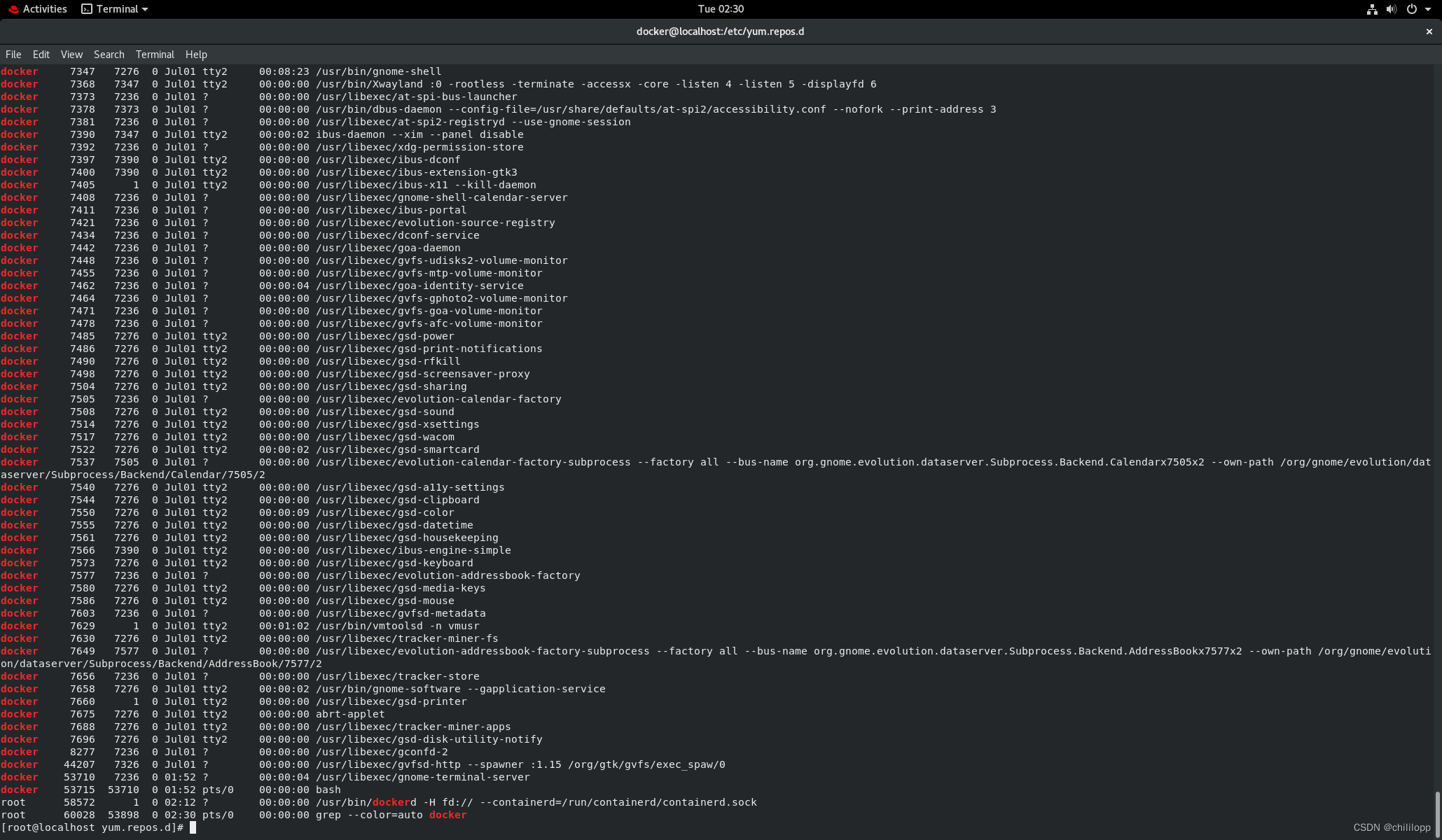This screenshot has height=840, width=1442.
Task: Open the Terminal menu
Action: point(154,54)
